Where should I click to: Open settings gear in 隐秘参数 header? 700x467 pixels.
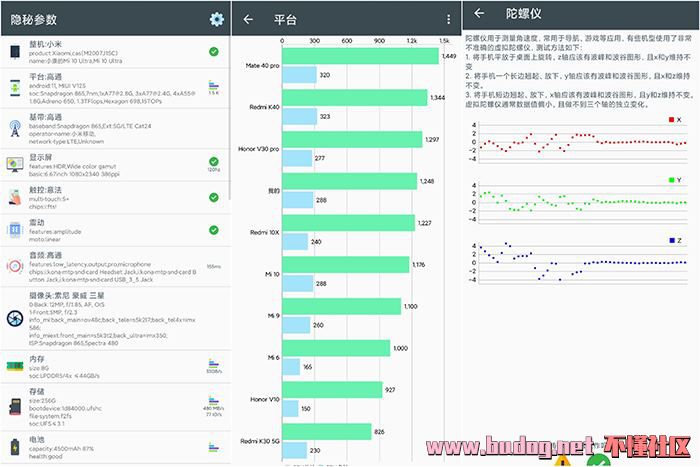pyautogui.click(x=217, y=19)
